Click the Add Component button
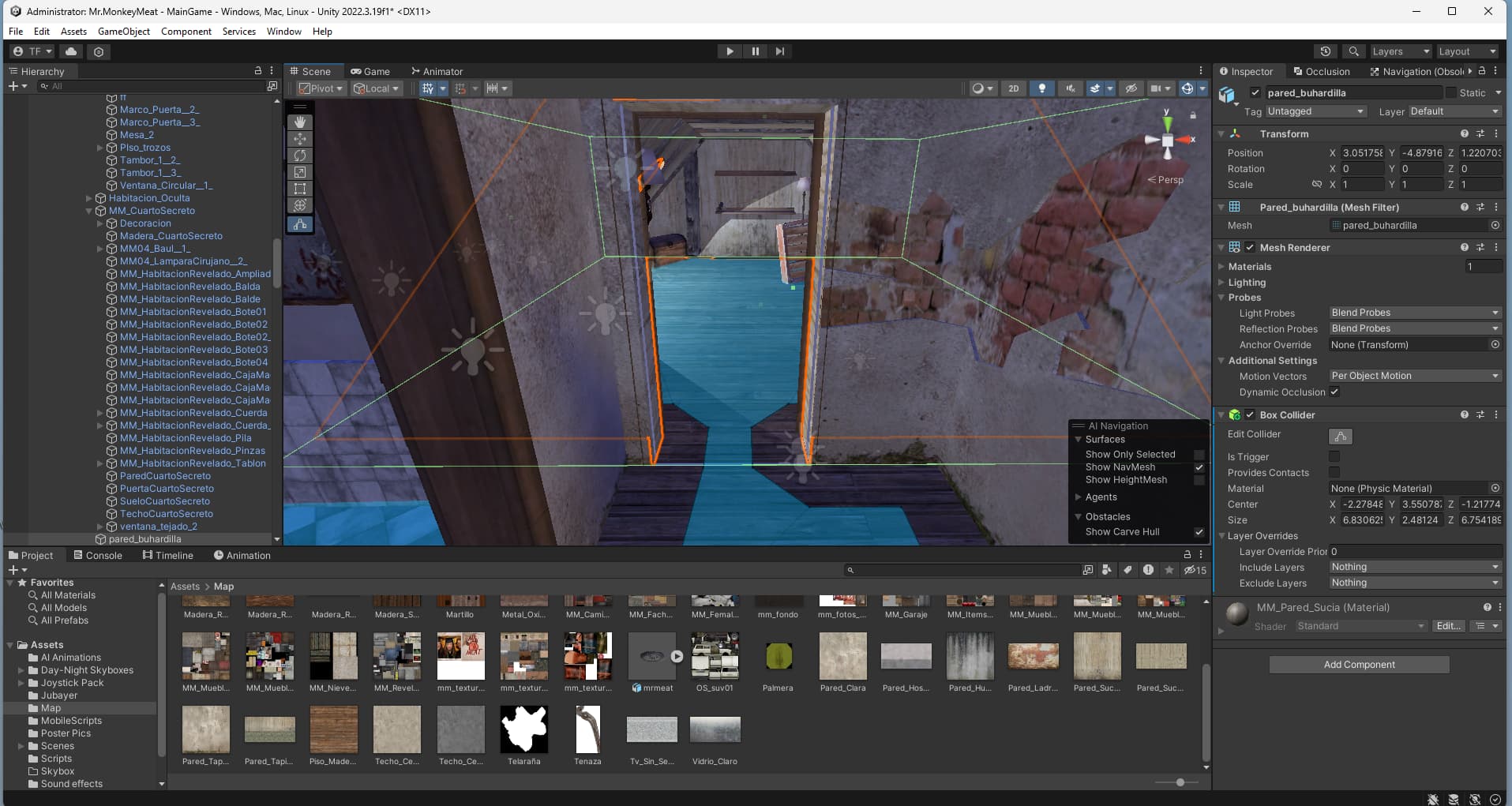This screenshot has width=1512, height=806. click(1359, 665)
